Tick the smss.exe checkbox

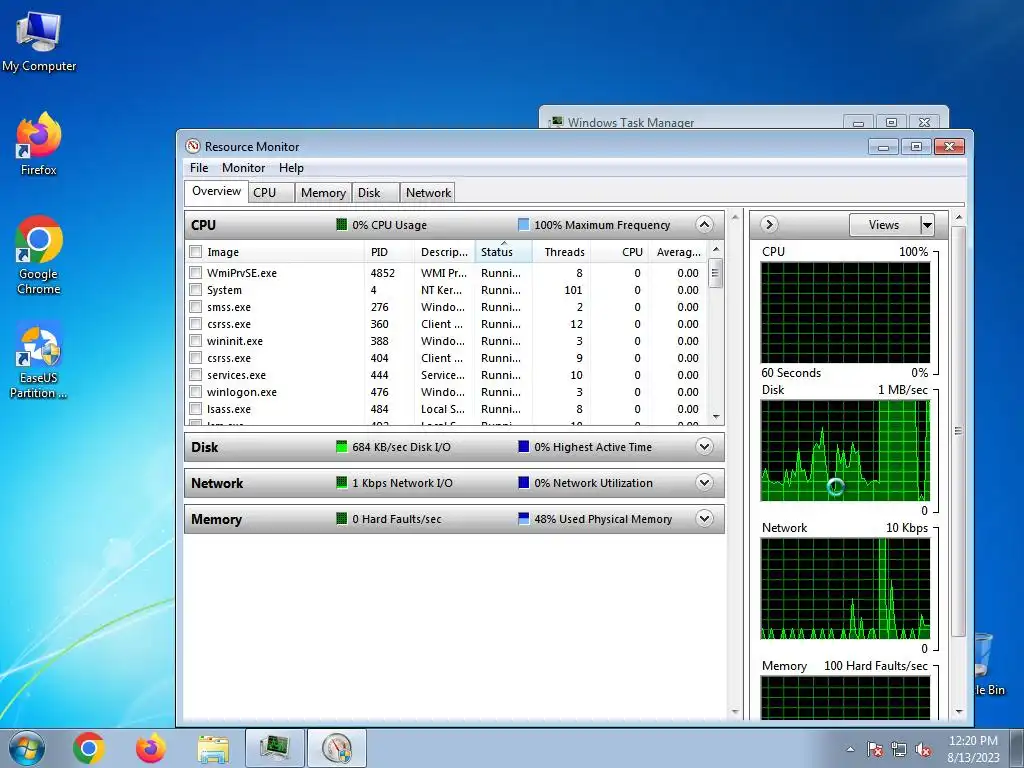[195, 306]
